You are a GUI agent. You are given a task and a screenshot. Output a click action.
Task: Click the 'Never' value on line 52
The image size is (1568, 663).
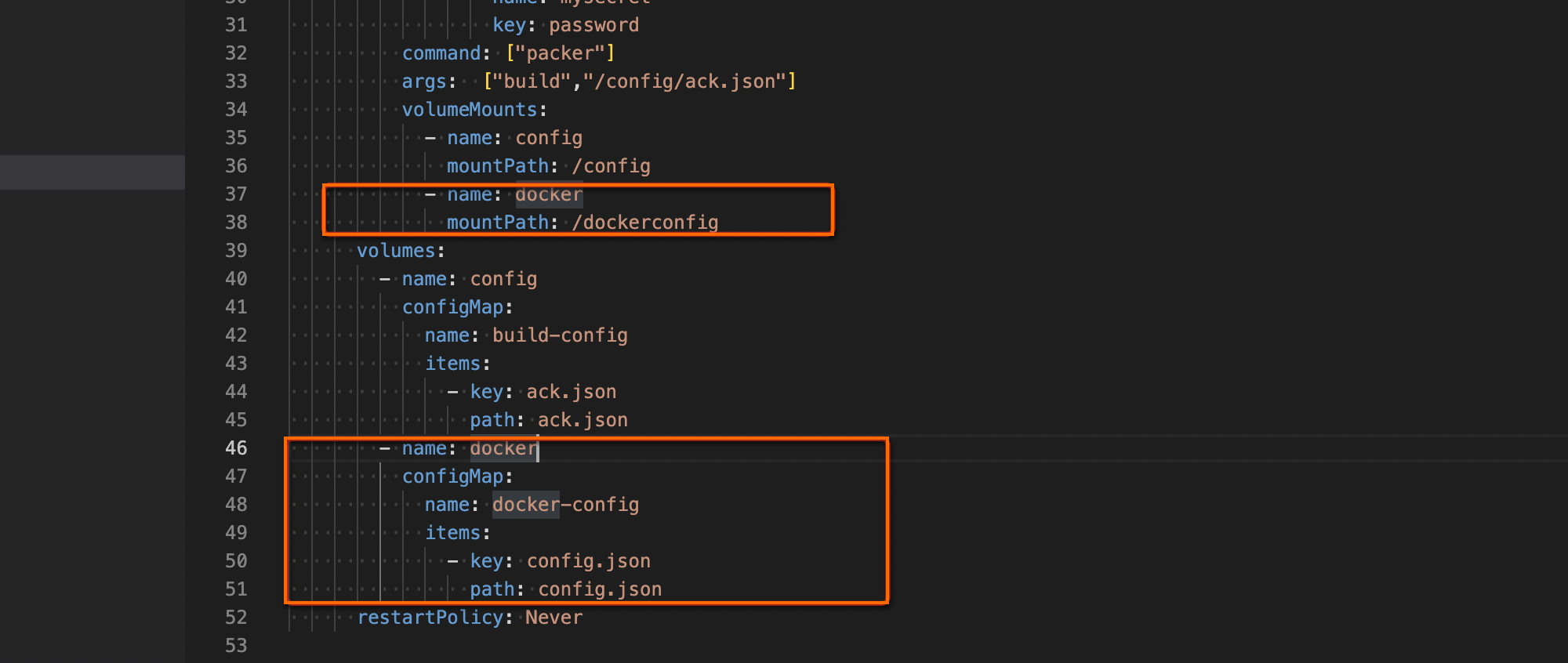554,618
